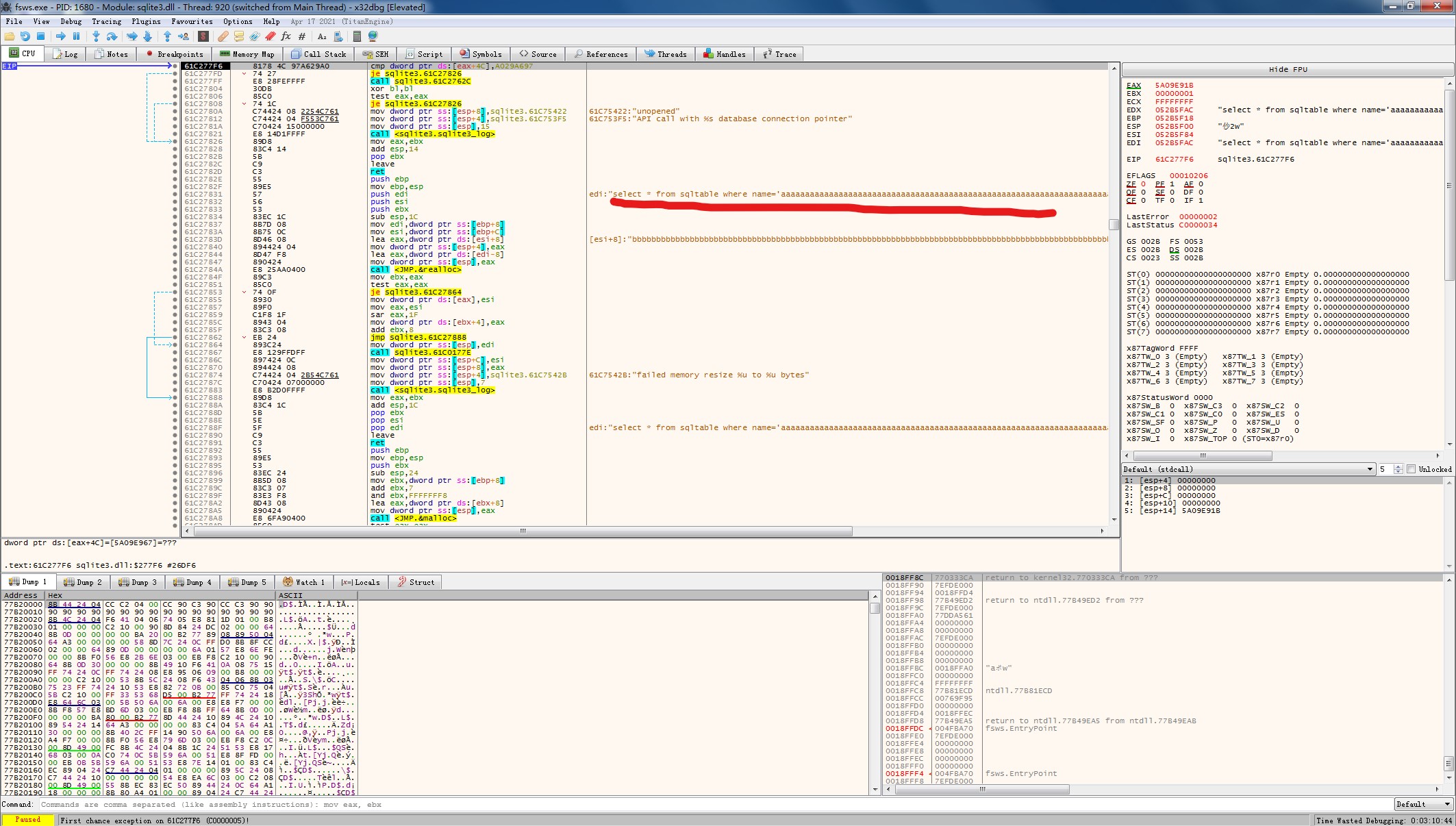The width and height of the screenshot is (1456, 826).
Task: Open the Options menu
Action: 238,21
